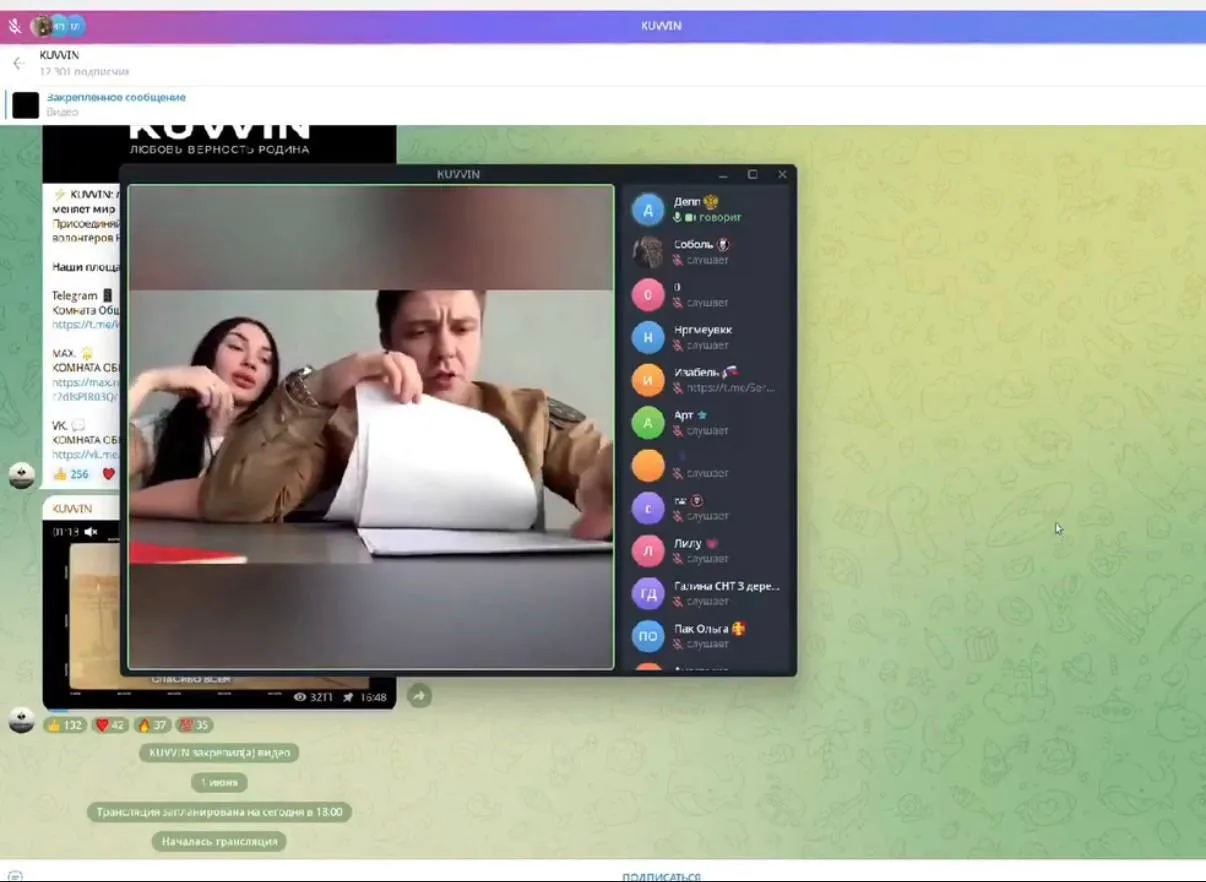The width and height of the screenshot is (1206, 882).
Task: Minimize the KUVVIN video chat window
Action: coord(723,175)
